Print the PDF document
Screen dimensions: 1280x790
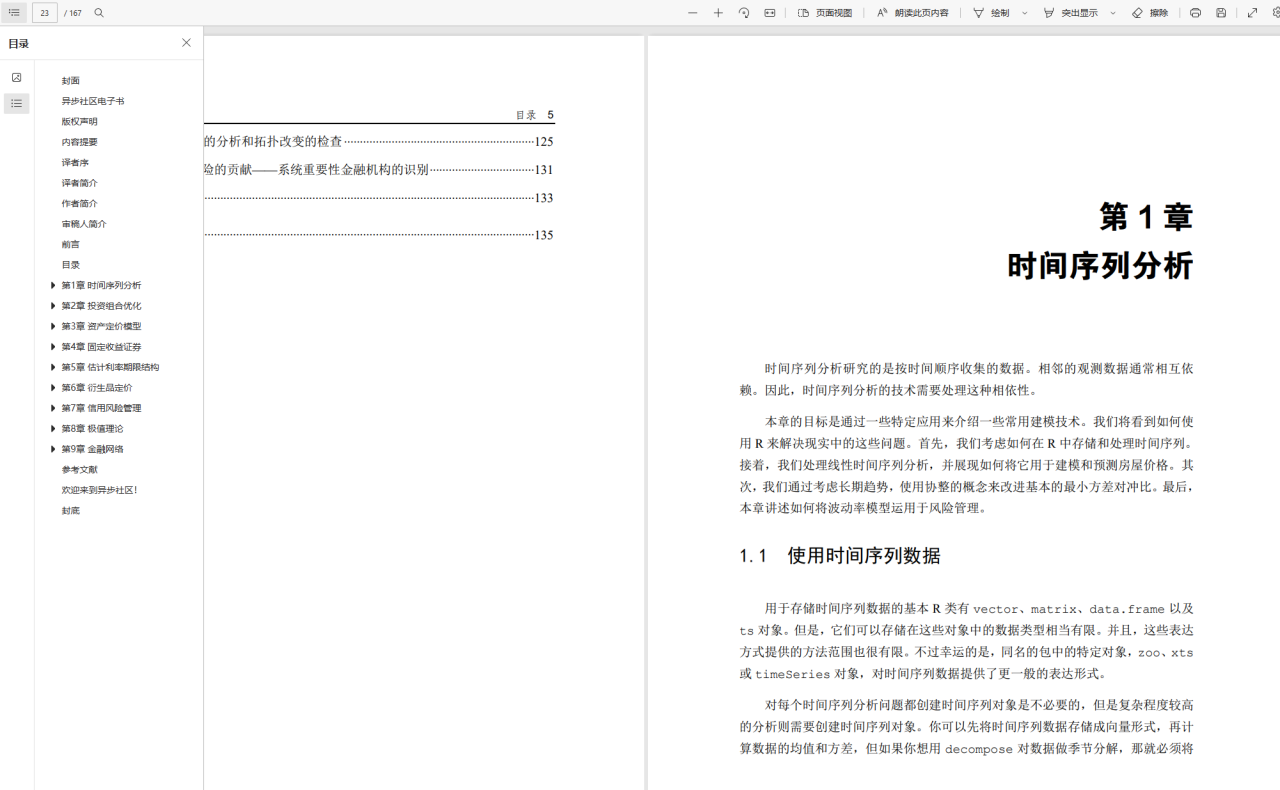[x=1195, y=12]
